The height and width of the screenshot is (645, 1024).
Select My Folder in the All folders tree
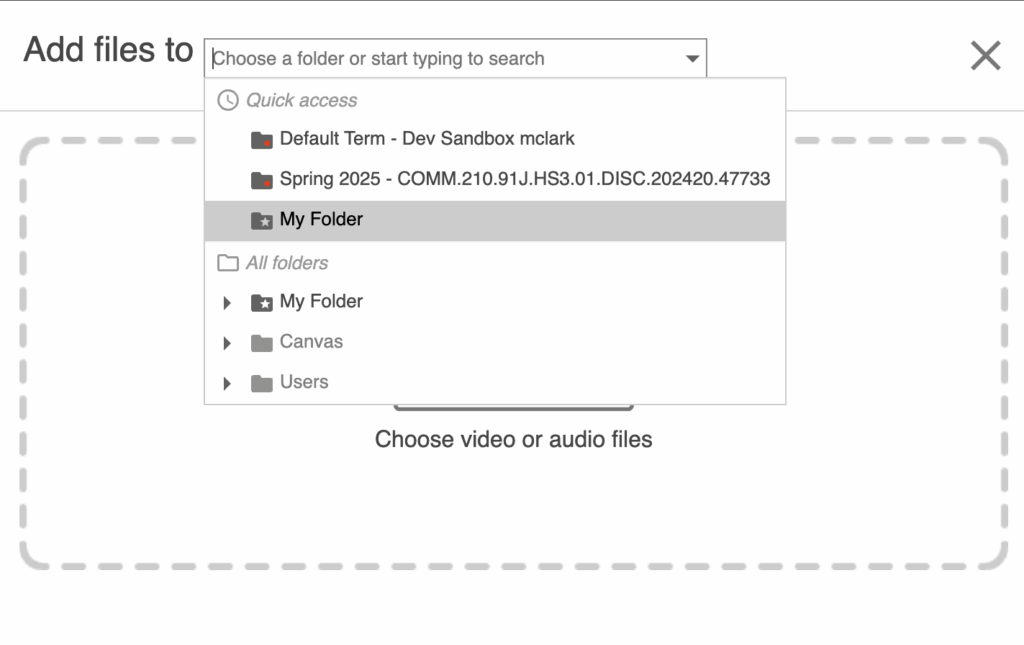coord(321,302)
